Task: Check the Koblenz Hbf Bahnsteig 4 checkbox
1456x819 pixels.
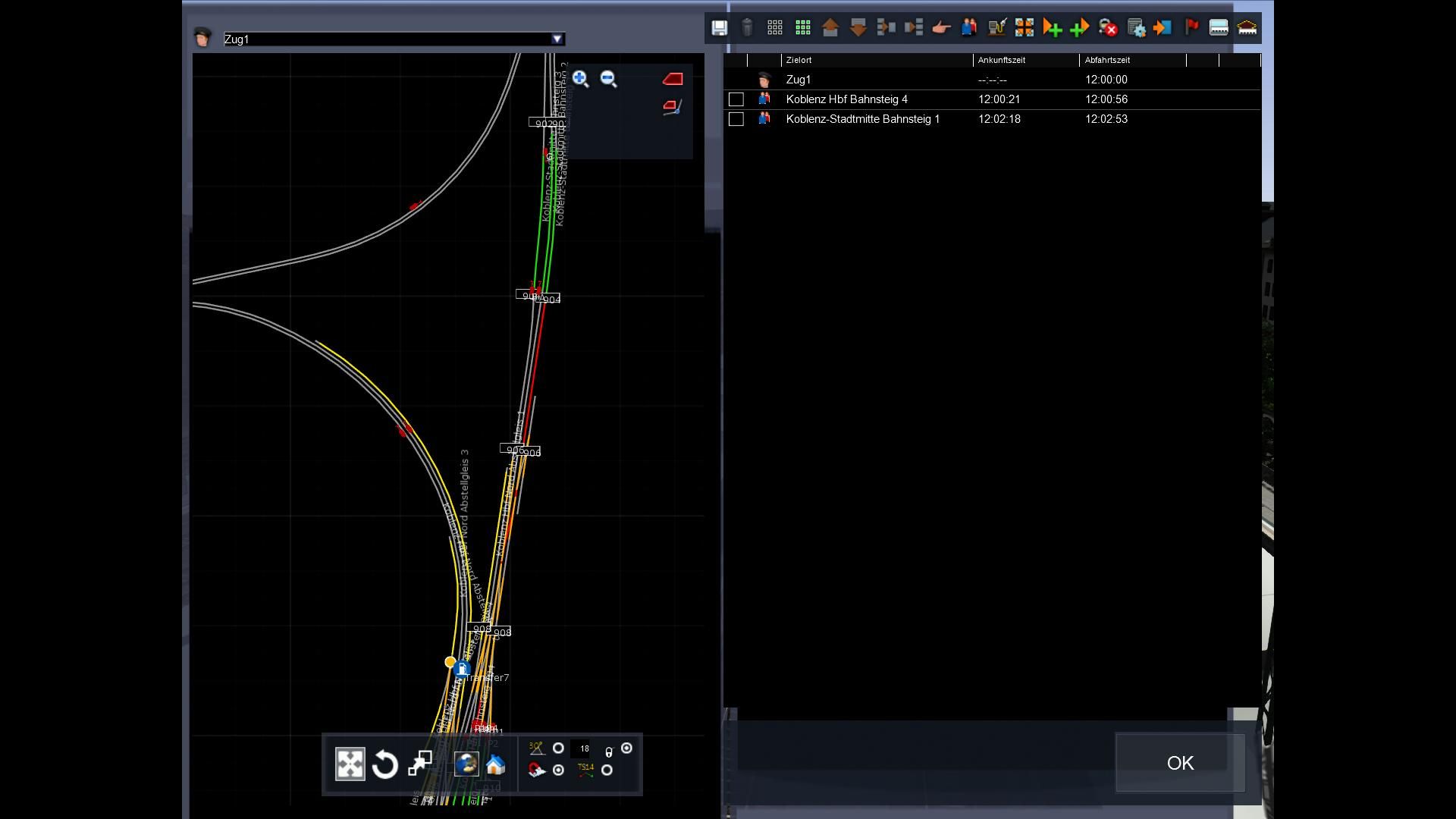Action: click(736, 99)
